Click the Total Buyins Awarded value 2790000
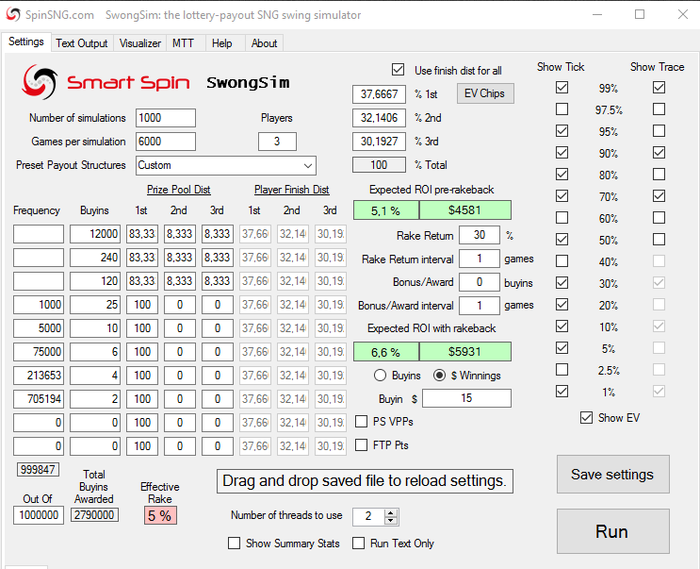 pyautogui.click(x=95, y=515)
